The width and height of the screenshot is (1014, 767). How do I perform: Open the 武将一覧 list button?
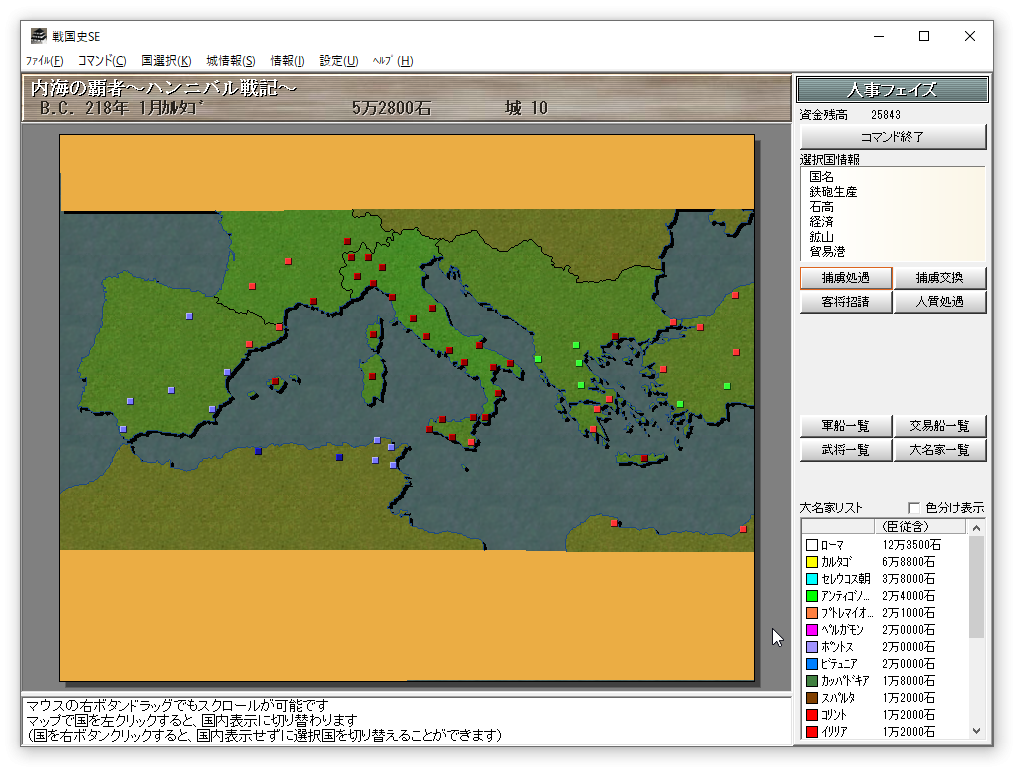845,450
